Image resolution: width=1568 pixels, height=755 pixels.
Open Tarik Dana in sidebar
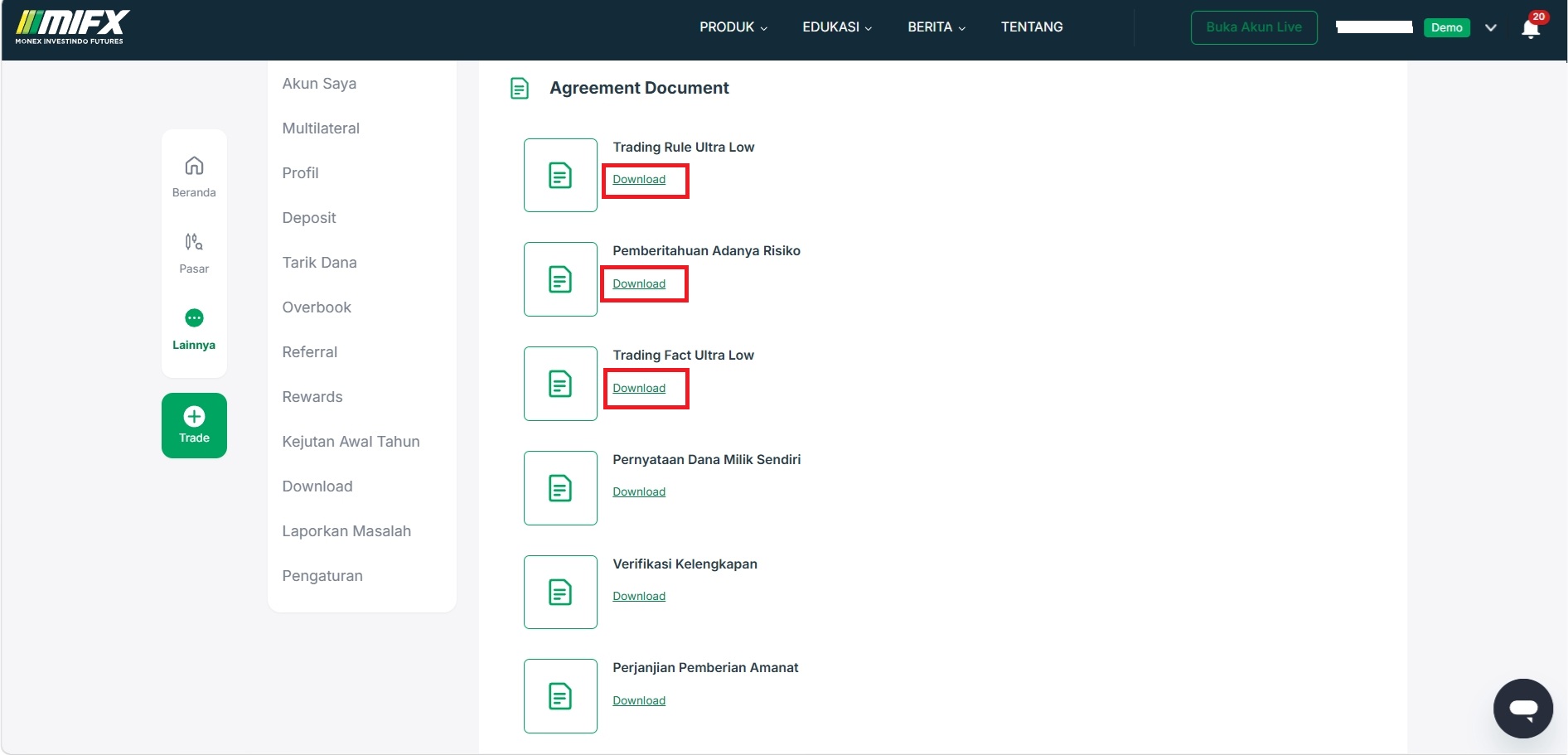click(x=319, y=263)
